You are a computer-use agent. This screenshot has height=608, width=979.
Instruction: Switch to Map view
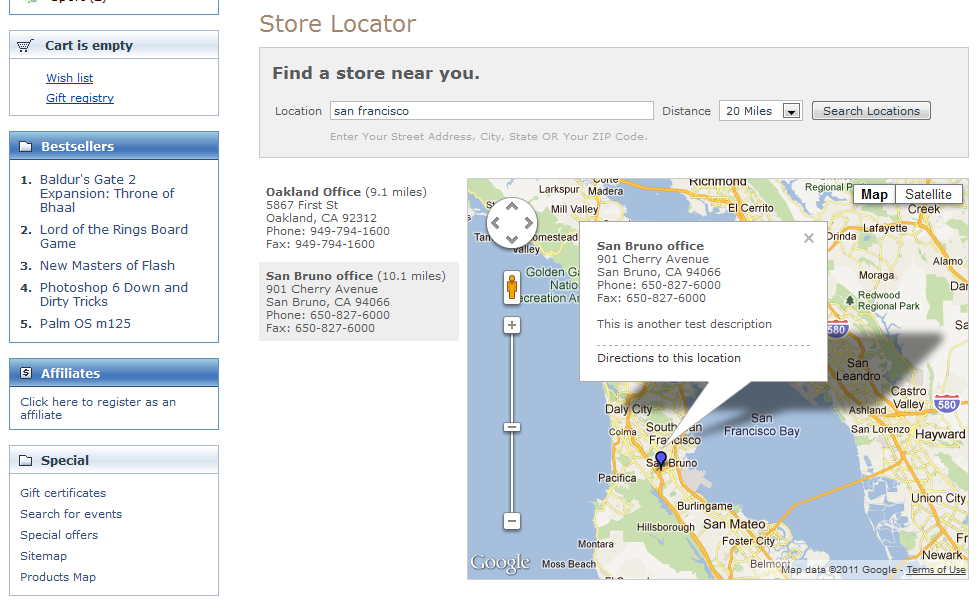pyautogui.click(x=874, y=195)
